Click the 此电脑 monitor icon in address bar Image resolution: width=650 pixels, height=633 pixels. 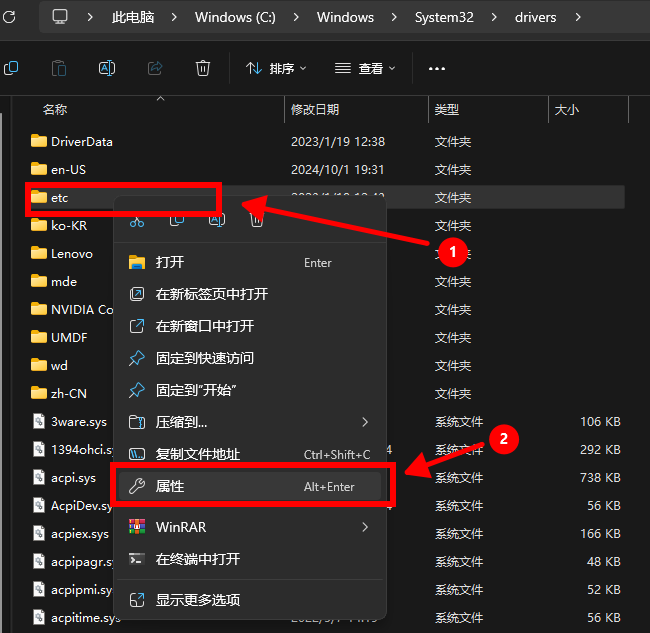(60, 17)
